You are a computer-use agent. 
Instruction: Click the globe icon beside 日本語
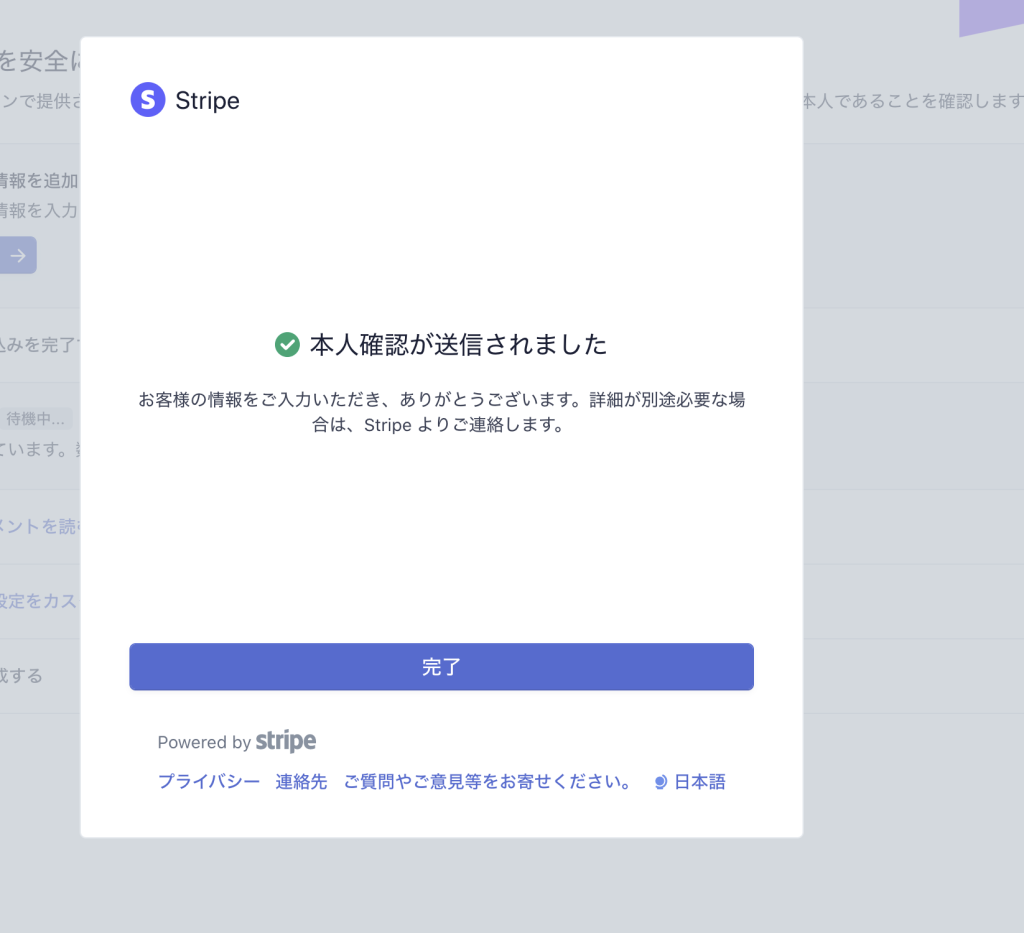[660, 782]
